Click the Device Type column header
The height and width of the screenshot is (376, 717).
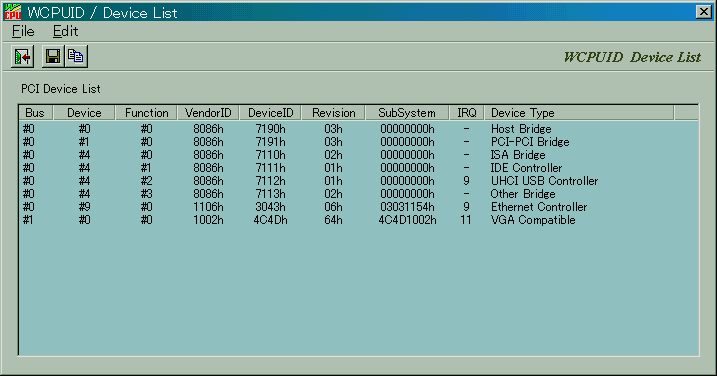[x=579, y=113]
